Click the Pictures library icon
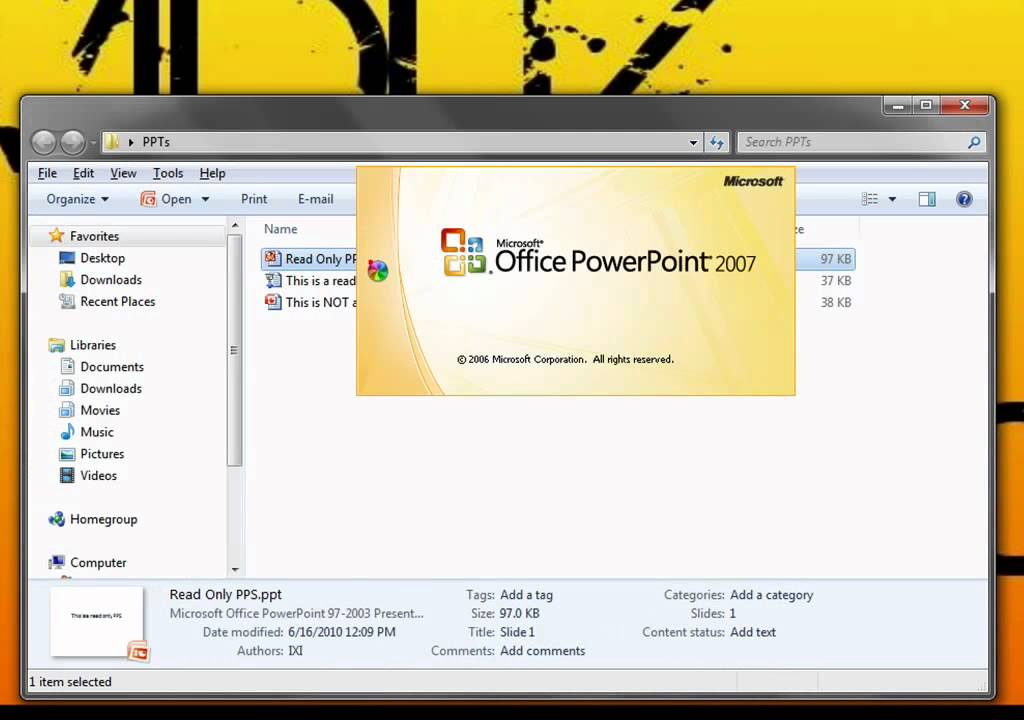Image resolution: width=1024 pixels, height=720 pixels. (x=67, y=453)
